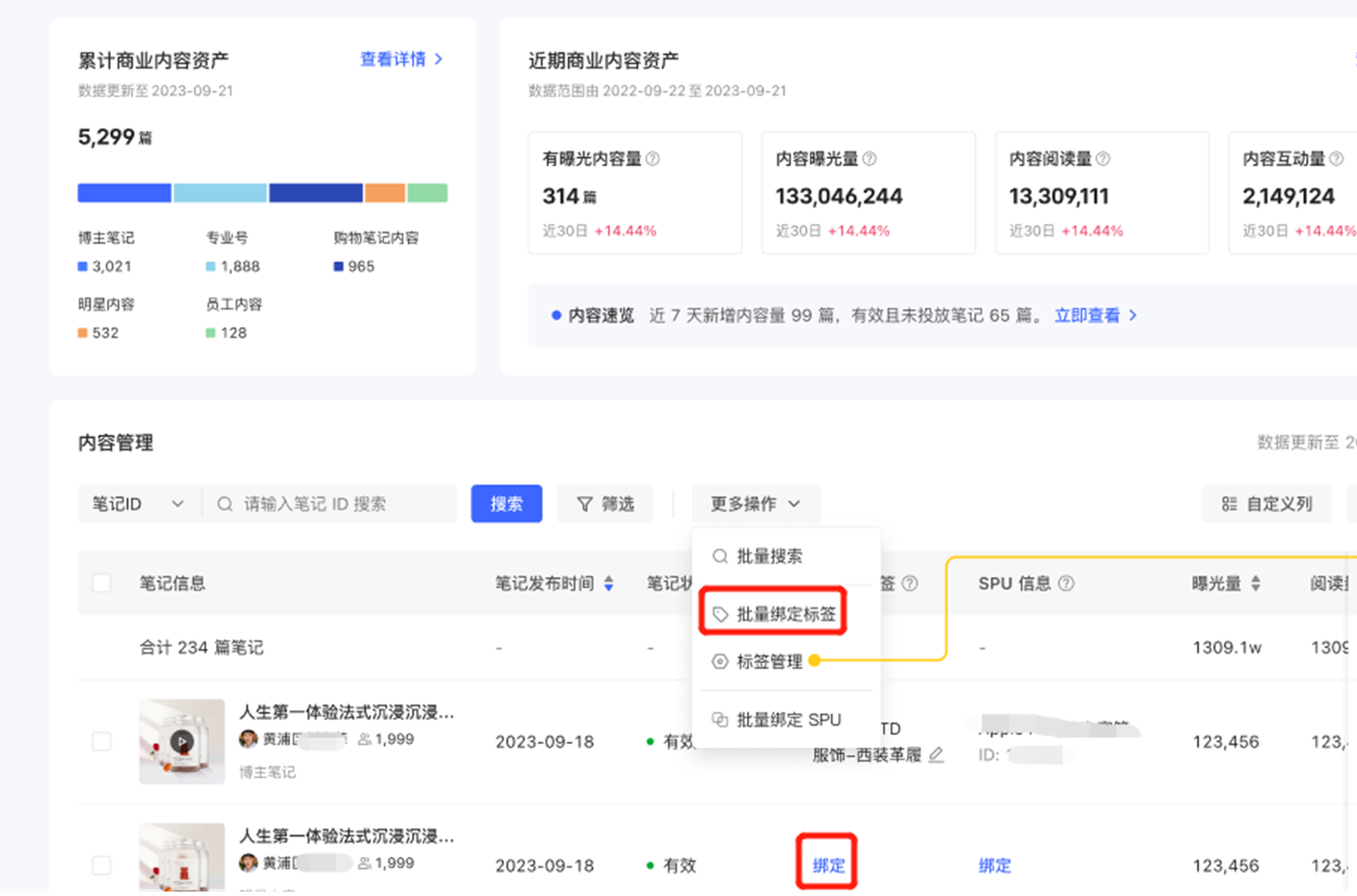Click help icon beside the 标签 column header

pyautogui.click(x=909, y=583)
